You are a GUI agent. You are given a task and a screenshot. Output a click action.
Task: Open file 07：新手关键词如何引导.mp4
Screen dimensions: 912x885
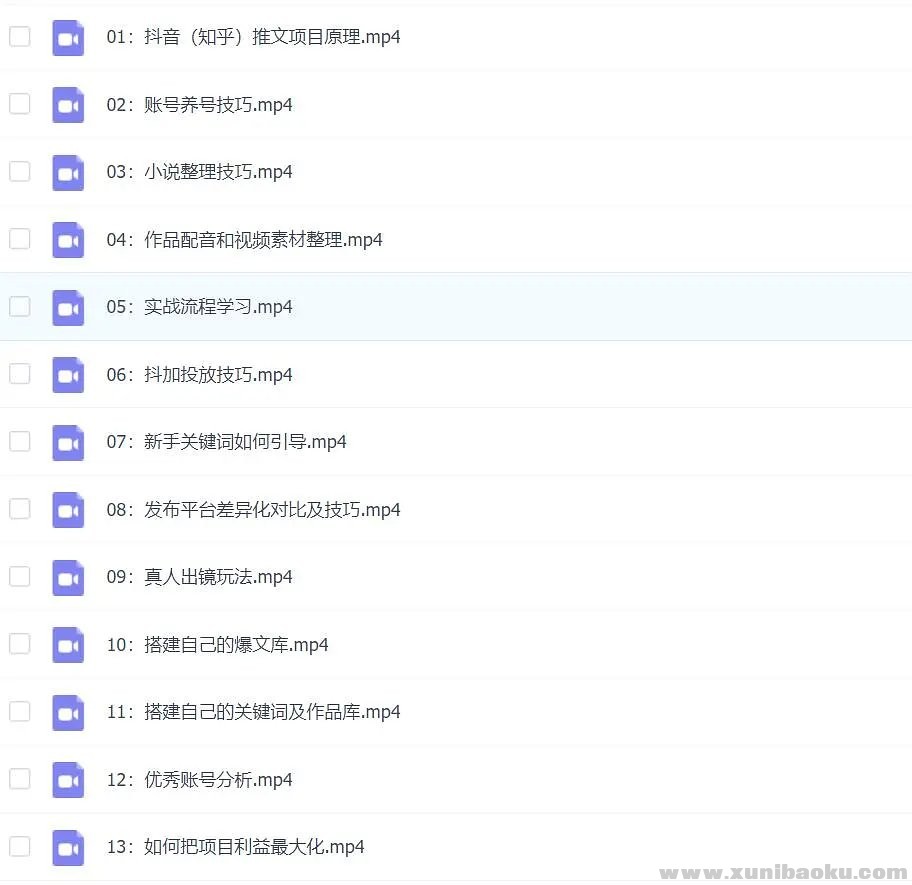tap(226, 442)
